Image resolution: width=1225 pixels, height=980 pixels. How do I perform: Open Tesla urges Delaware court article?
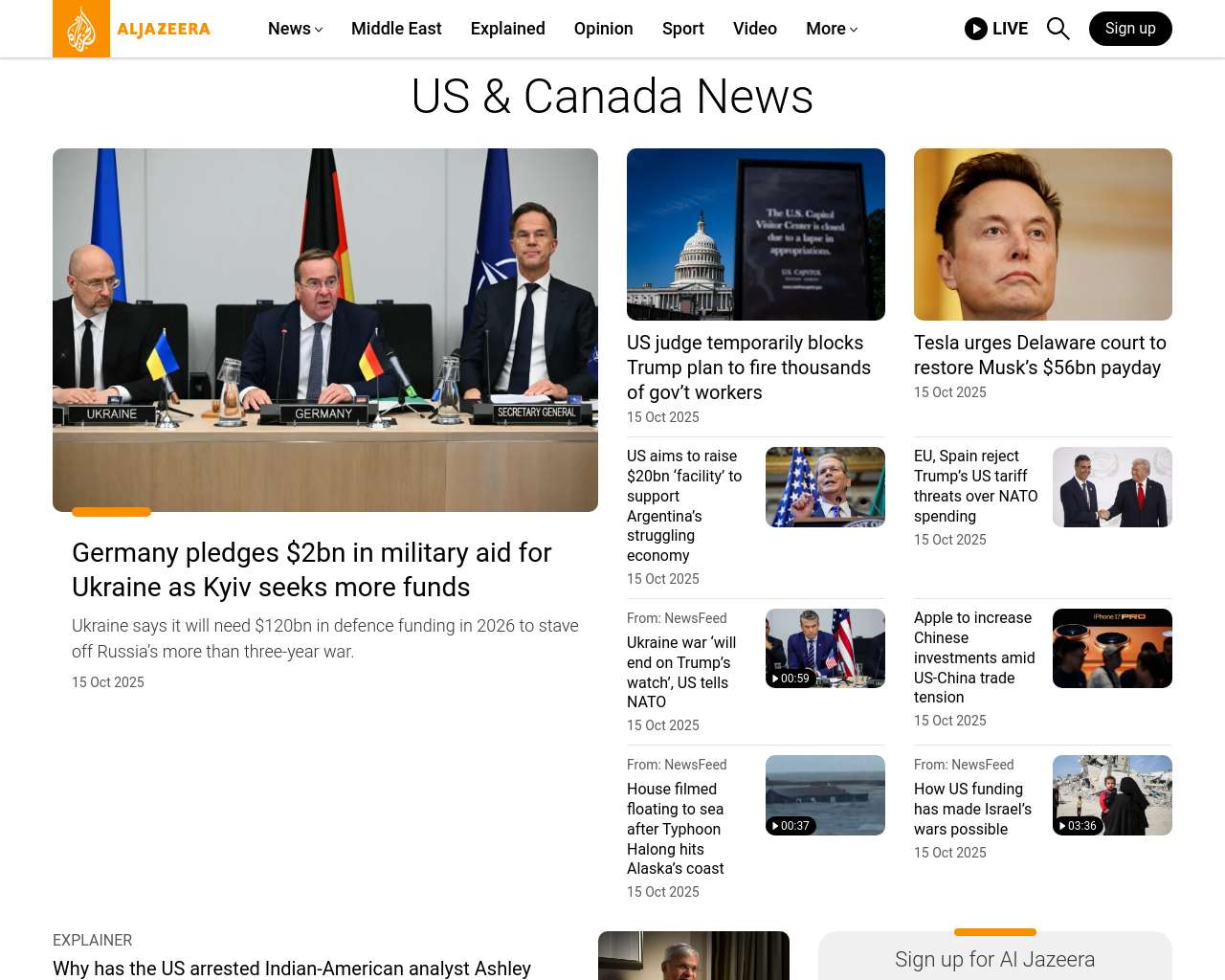(1040, 355)
